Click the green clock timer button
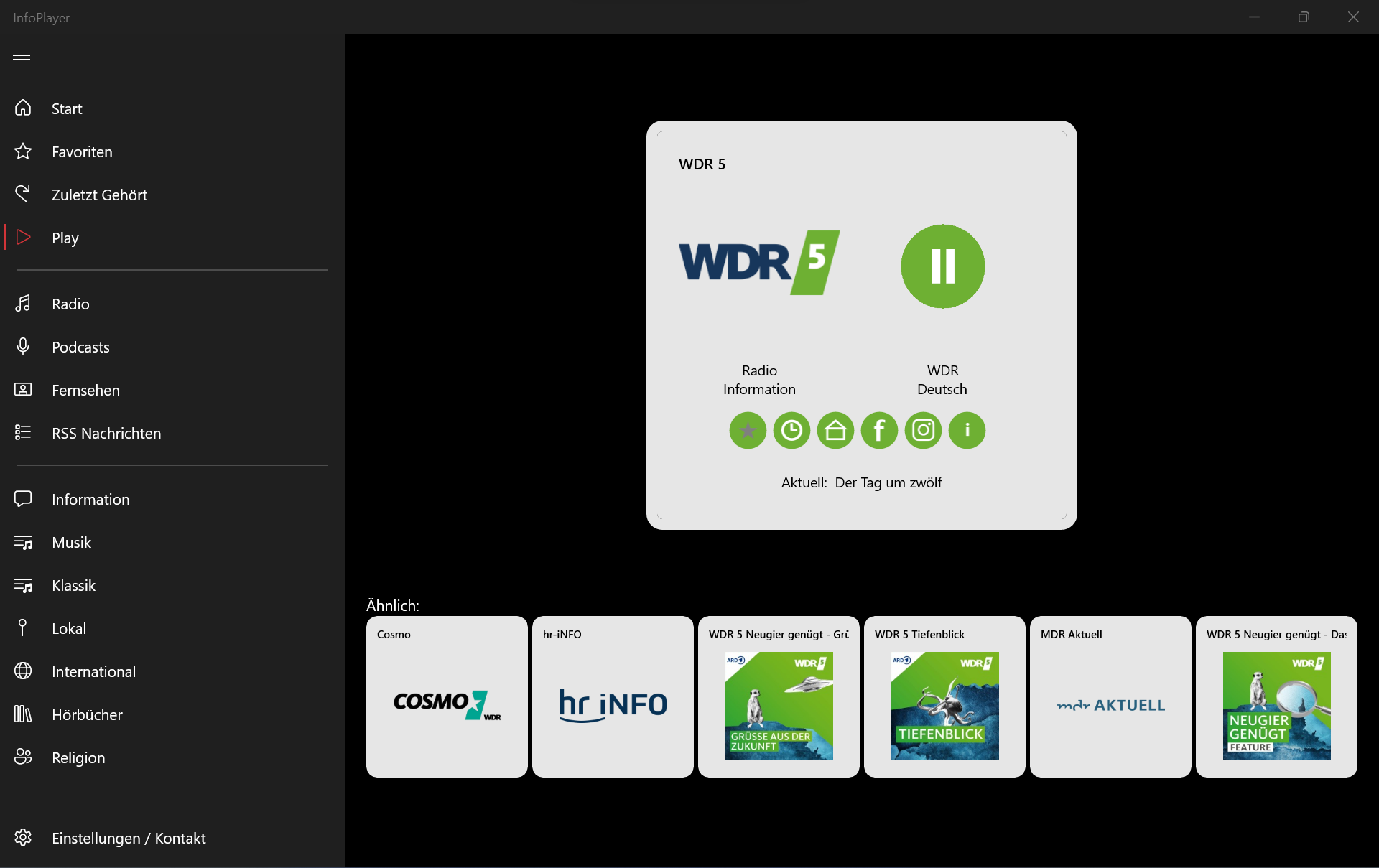The height and width of the screenshot is (868, 1379). pyautogui.click(x=791, y=431)
